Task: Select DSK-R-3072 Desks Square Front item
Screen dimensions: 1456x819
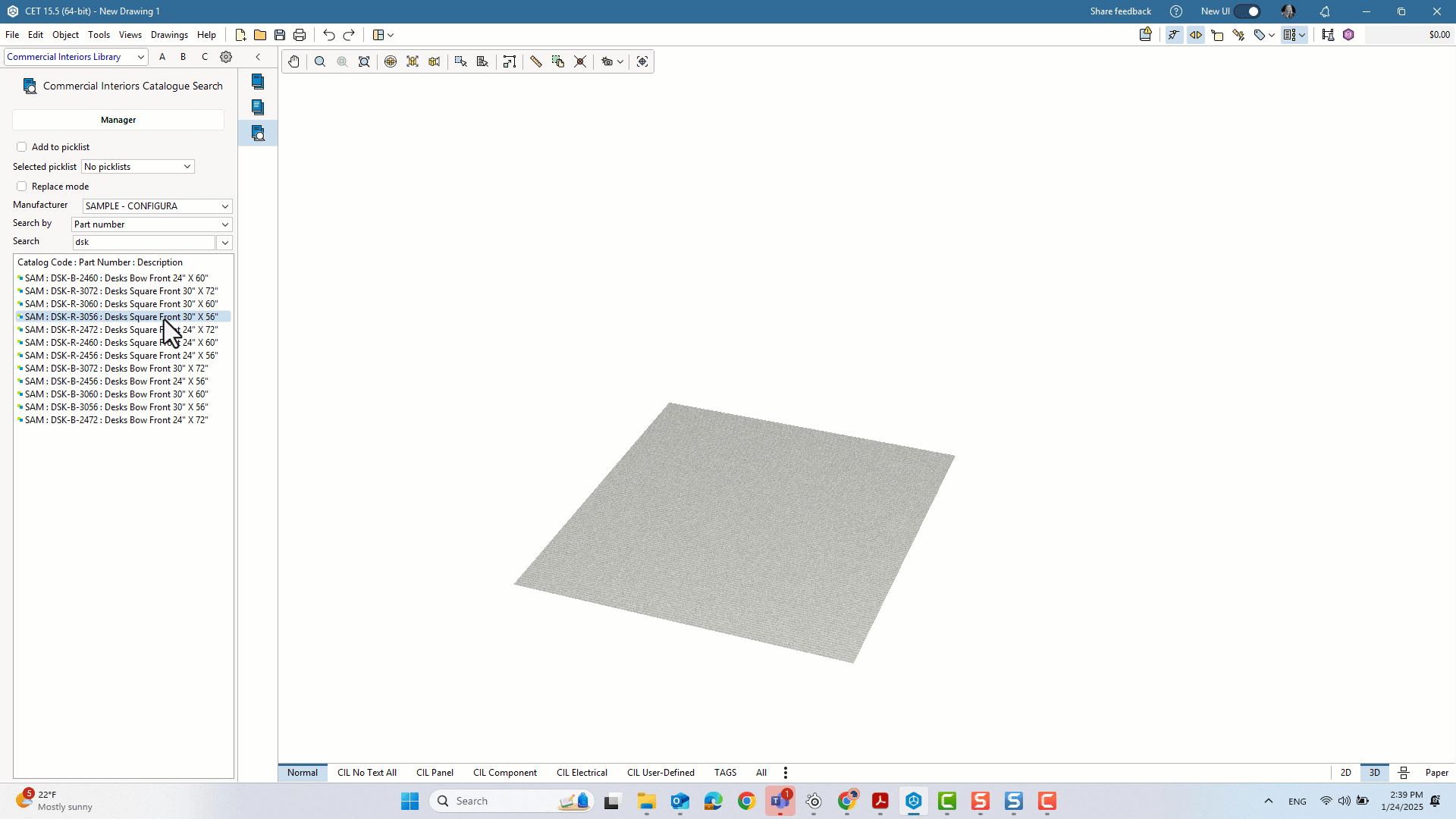Action: (121, 291)
